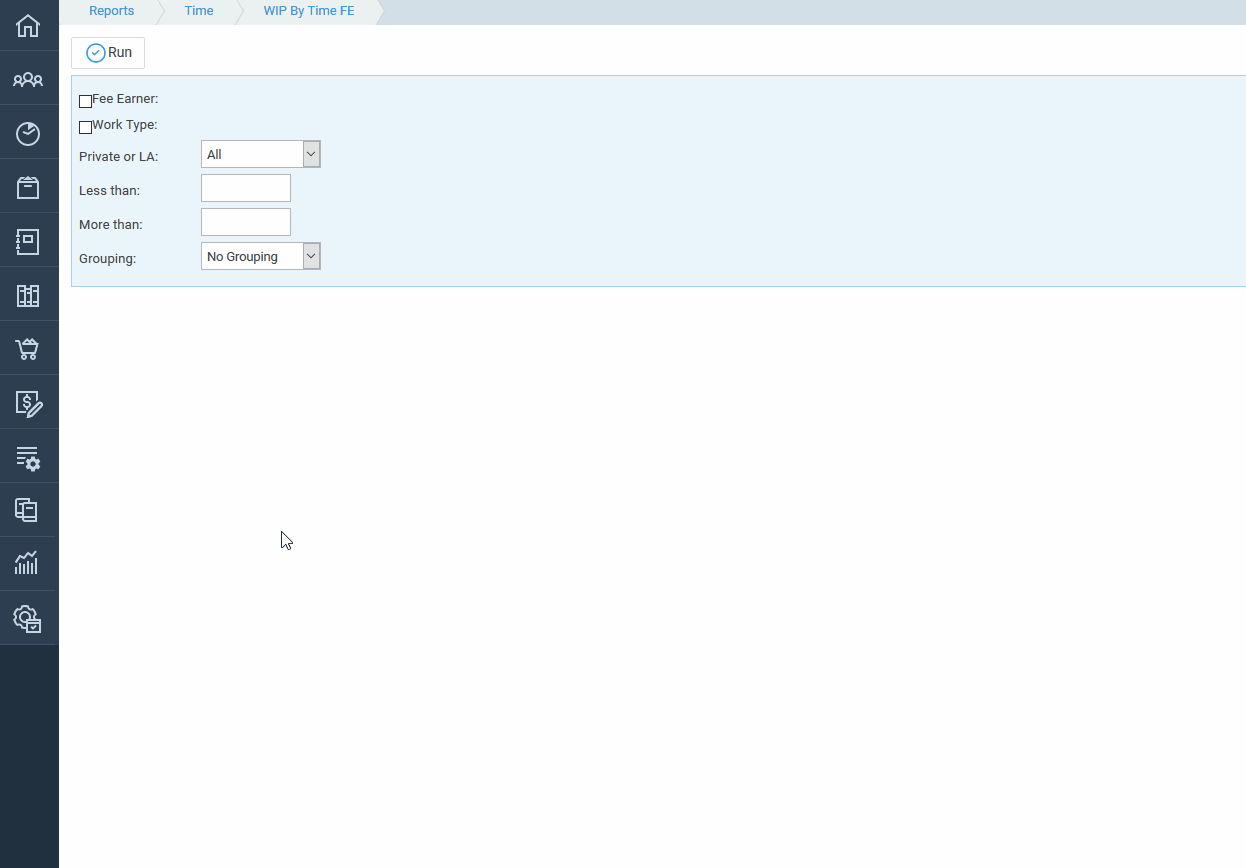
Task: Tick the Fee Earner checkbox
Action: click(x=85, y=101)
